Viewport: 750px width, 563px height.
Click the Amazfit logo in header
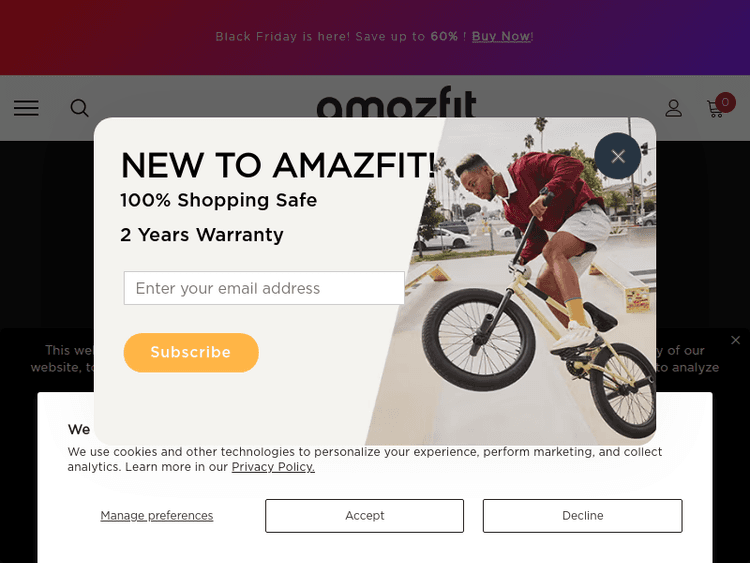point(396,104)
